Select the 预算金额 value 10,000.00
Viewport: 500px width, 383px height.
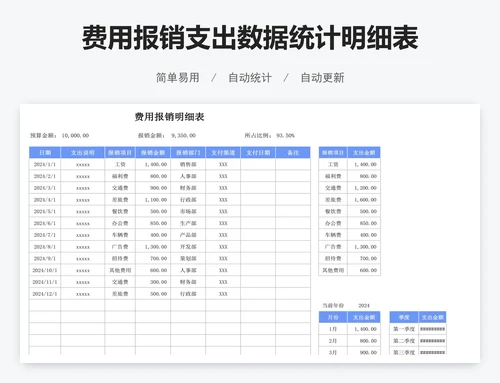point(75,136)
